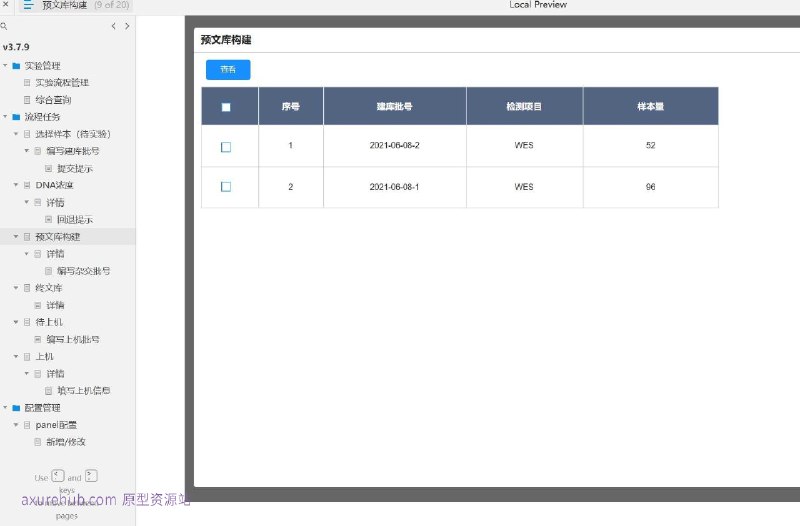Click the page icon beside 填写上机信息

click(x=48, y=391)
